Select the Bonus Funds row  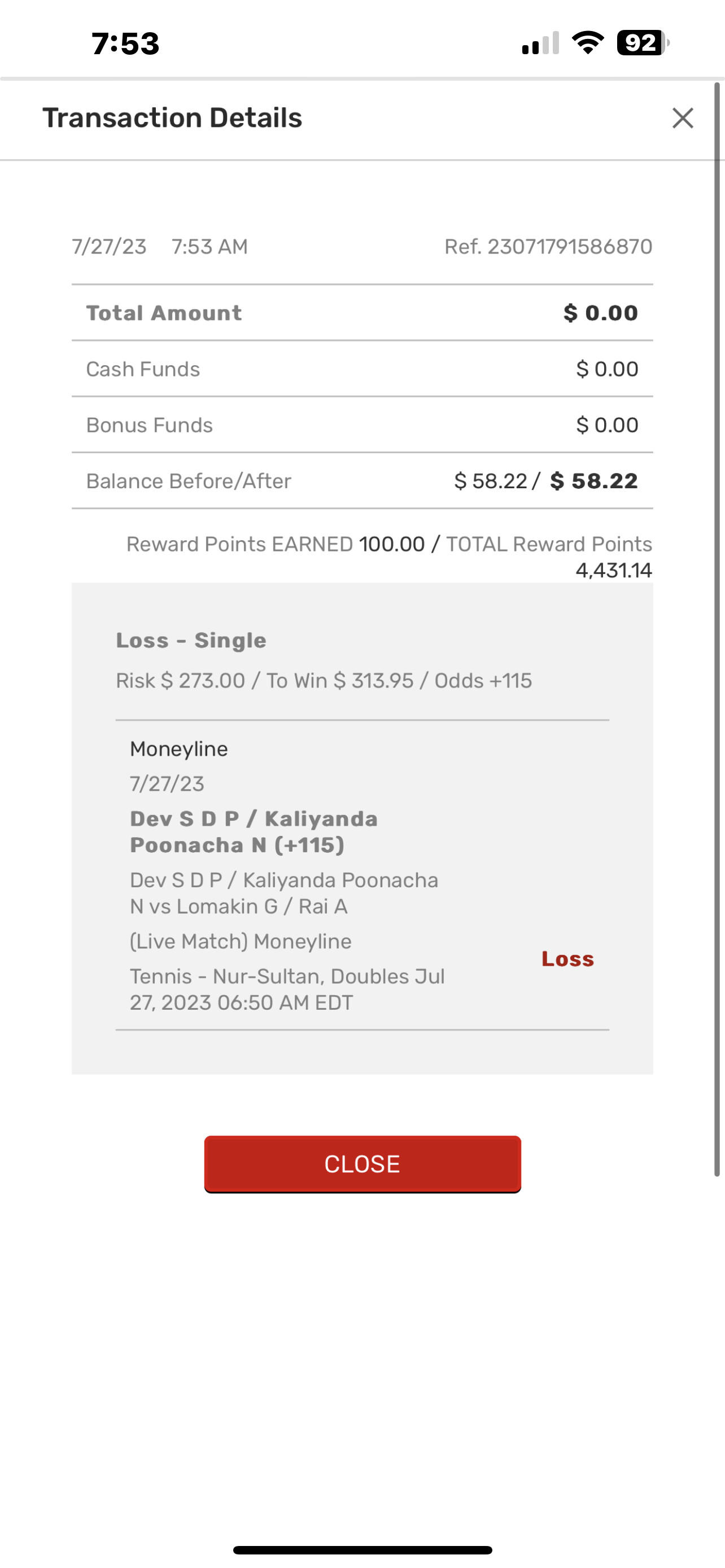click(362, 425)
